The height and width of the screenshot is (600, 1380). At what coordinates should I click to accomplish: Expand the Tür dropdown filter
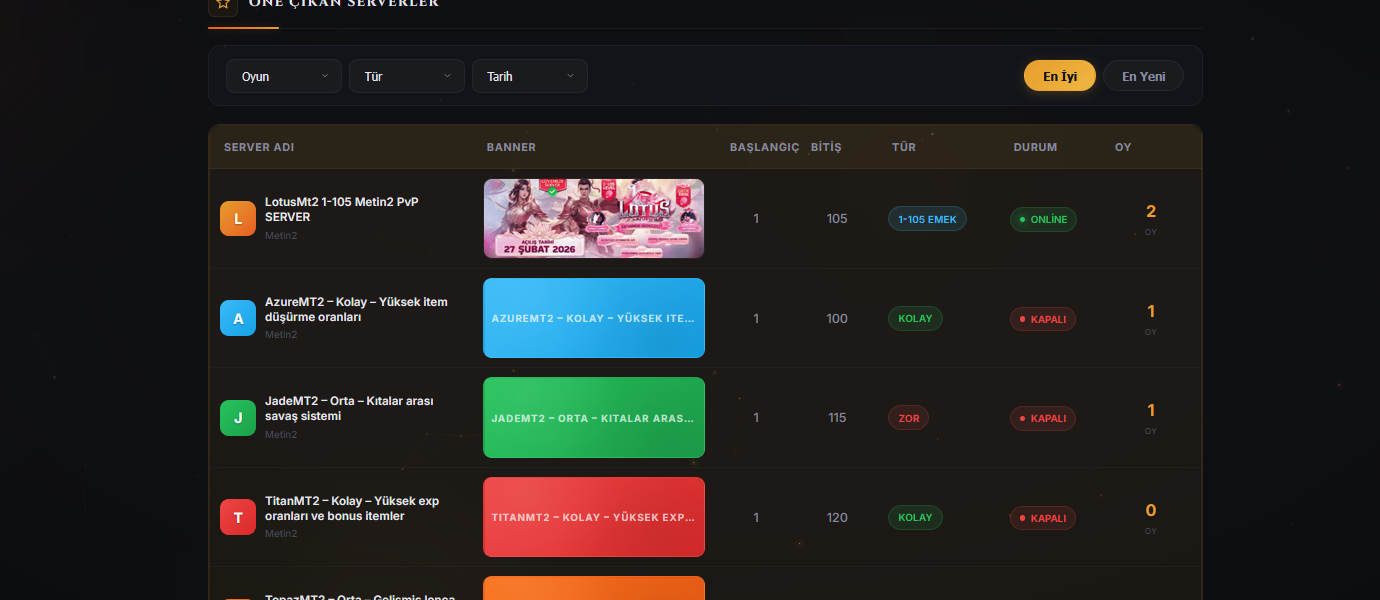(x=406, y=76)
